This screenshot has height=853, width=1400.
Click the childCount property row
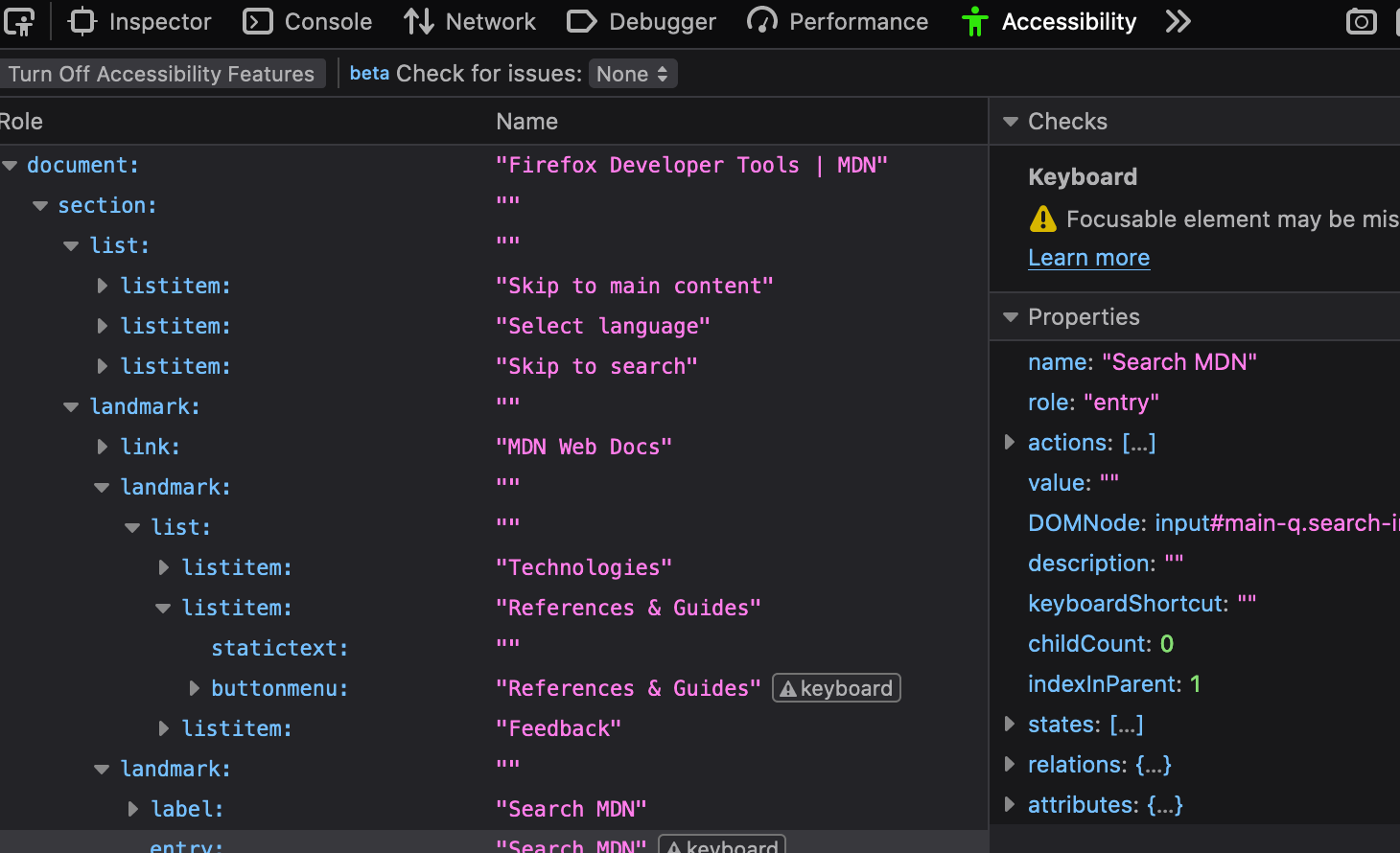click(1195, 644)
